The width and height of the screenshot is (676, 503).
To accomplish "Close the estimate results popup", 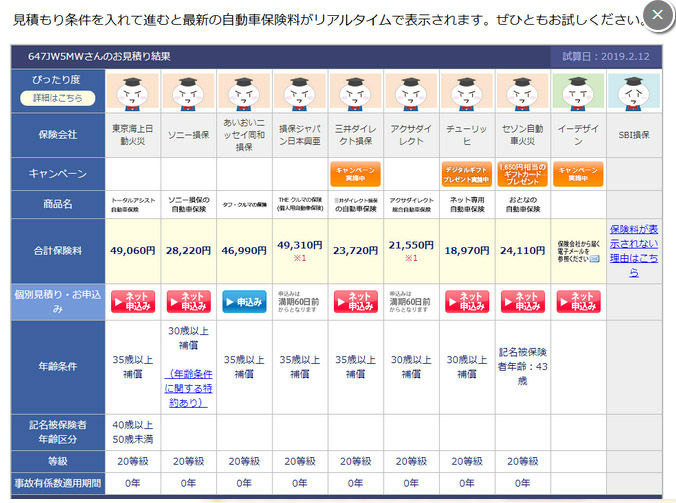I will click(656, 16).
